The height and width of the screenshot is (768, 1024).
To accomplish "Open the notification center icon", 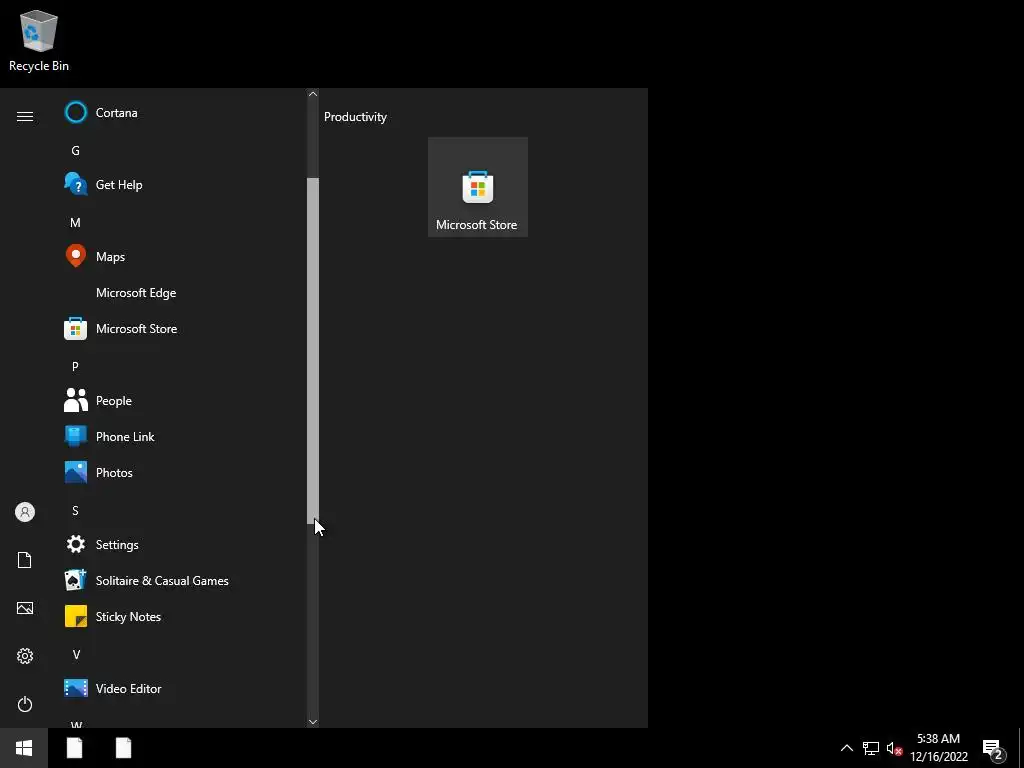I will click(993, 749).
